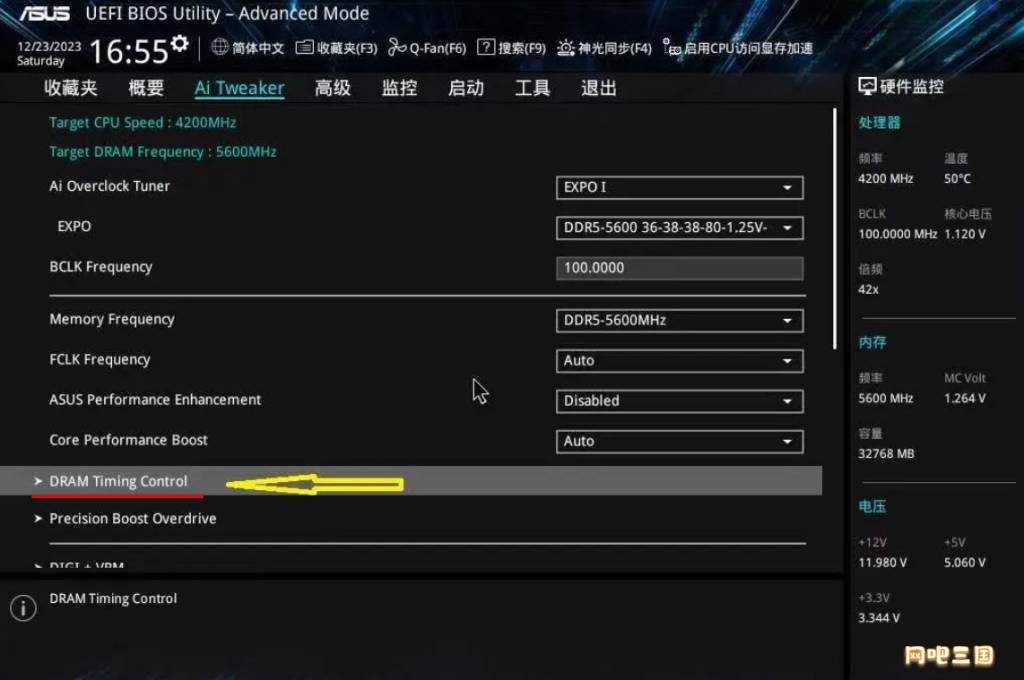Image resolution: width=1024 pixels, height=680 pixels.
Task: Open the 高级 tab
Action: (332, 88)
